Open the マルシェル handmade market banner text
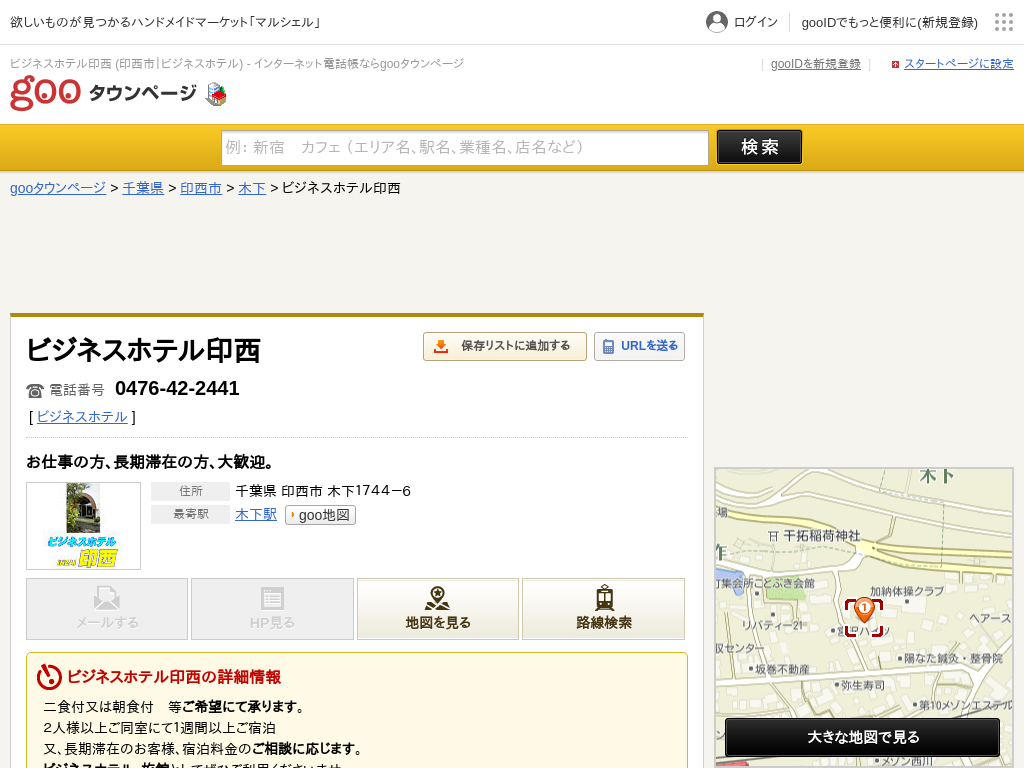The width and height of the screenshot is (1024, 768). click(167, 22)
